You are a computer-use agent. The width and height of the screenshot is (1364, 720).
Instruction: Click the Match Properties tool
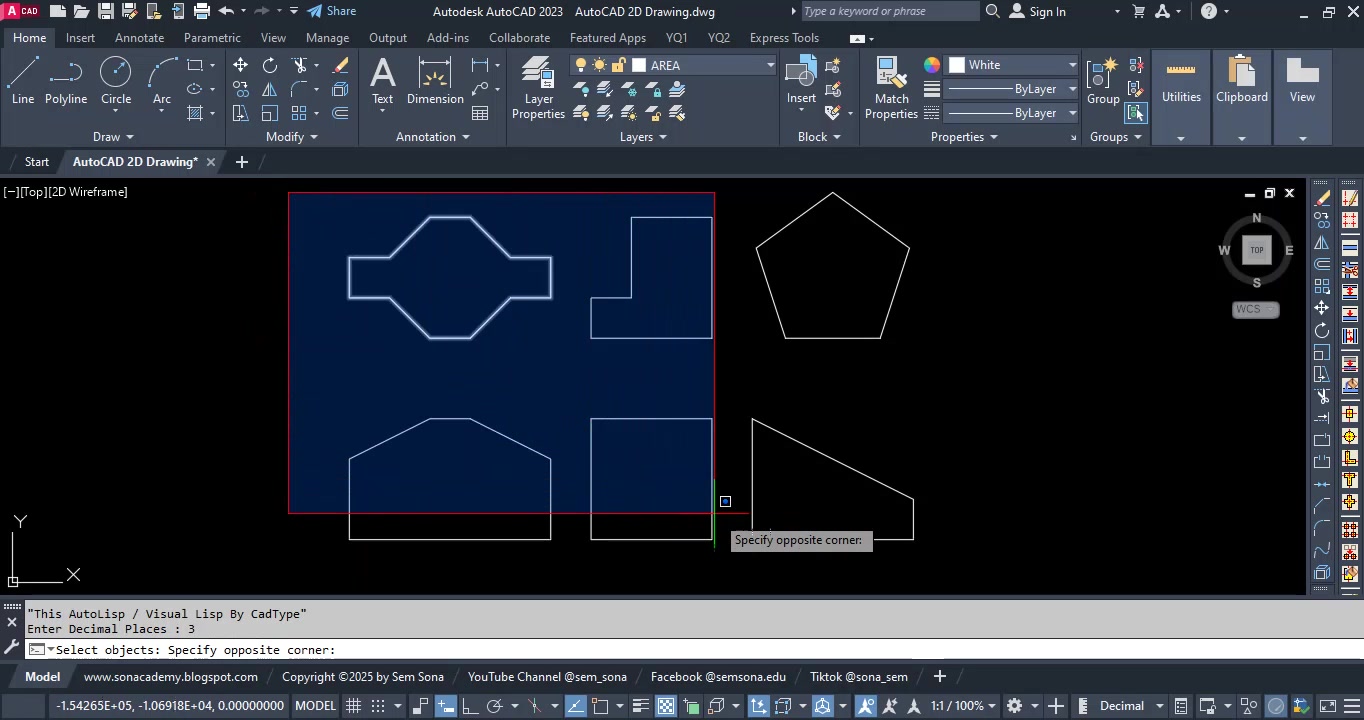pyautogui.click(x=891, y=88)
